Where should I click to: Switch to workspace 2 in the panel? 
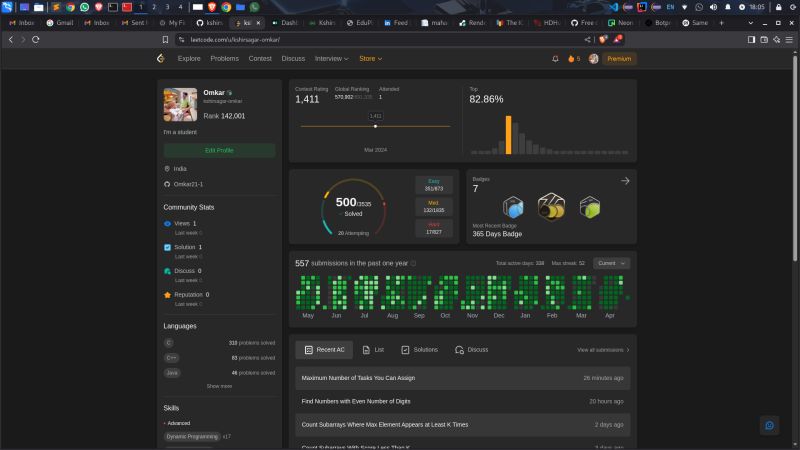click(154, 7)
